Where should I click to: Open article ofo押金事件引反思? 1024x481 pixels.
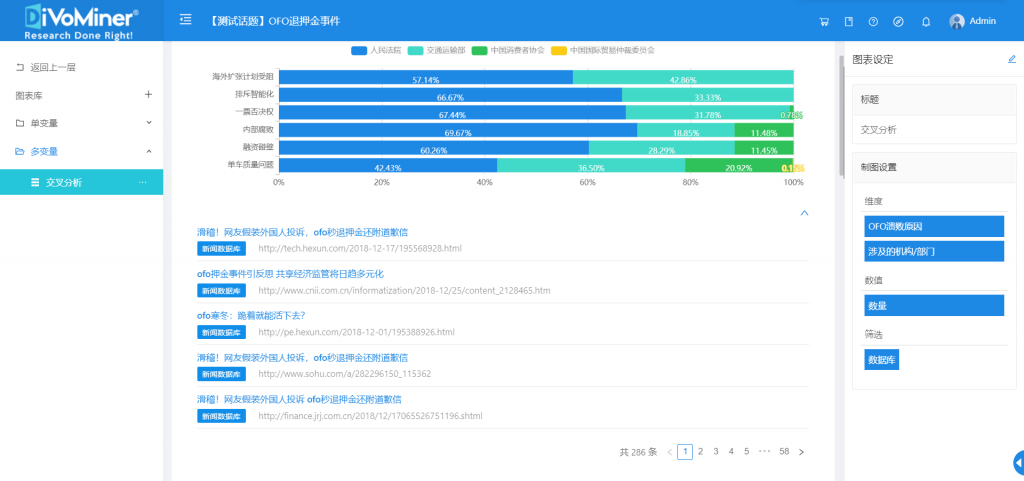click(x=291, y=273)
